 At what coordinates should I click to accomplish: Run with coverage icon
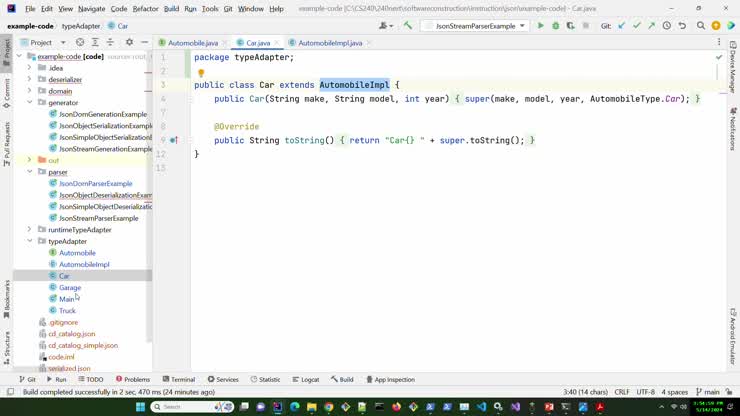click(x=571, y=26)
